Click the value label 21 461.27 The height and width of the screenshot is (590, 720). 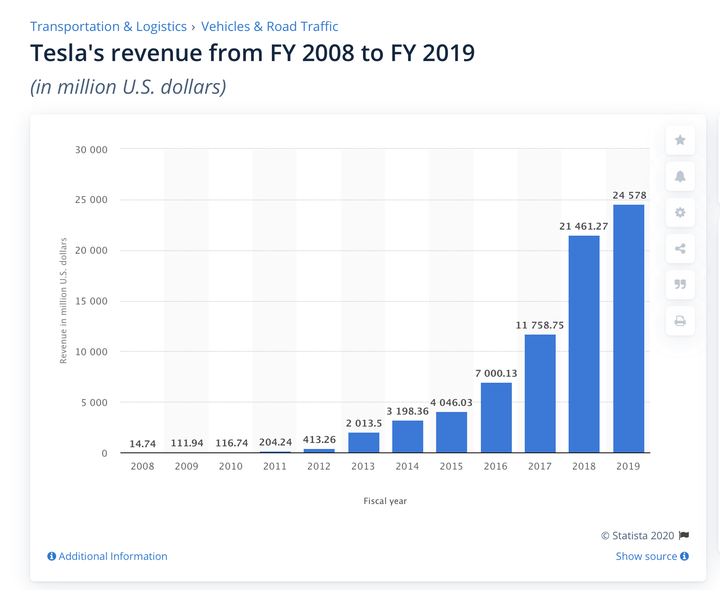[584, 226]
